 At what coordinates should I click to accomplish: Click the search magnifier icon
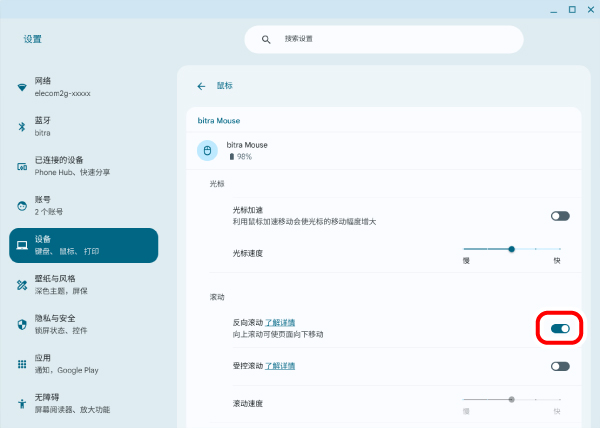[x=266, y=39]
